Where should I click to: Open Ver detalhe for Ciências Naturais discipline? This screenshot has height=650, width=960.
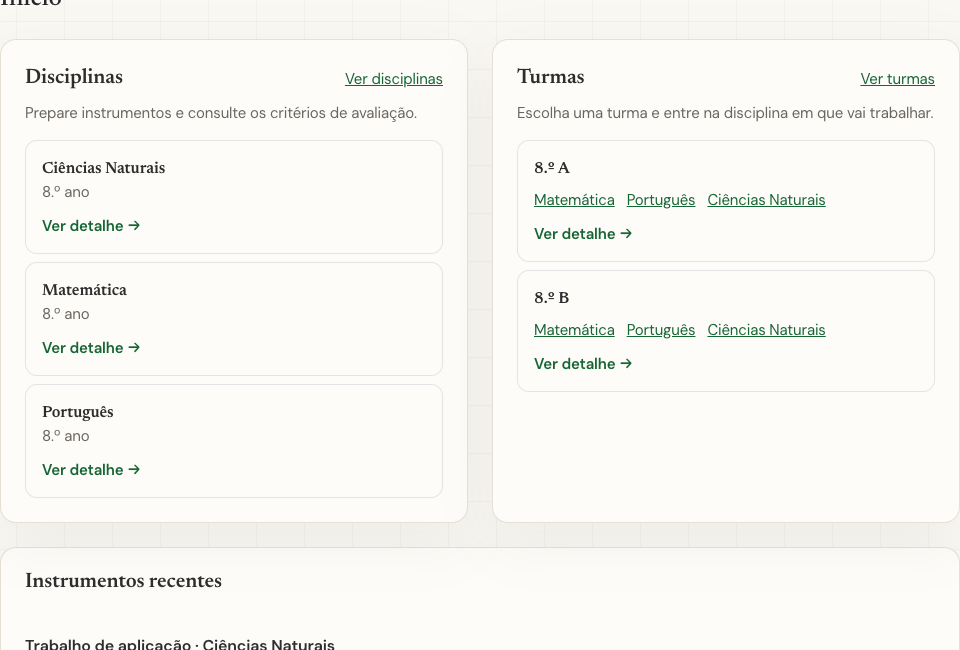(x=91, y=226)
